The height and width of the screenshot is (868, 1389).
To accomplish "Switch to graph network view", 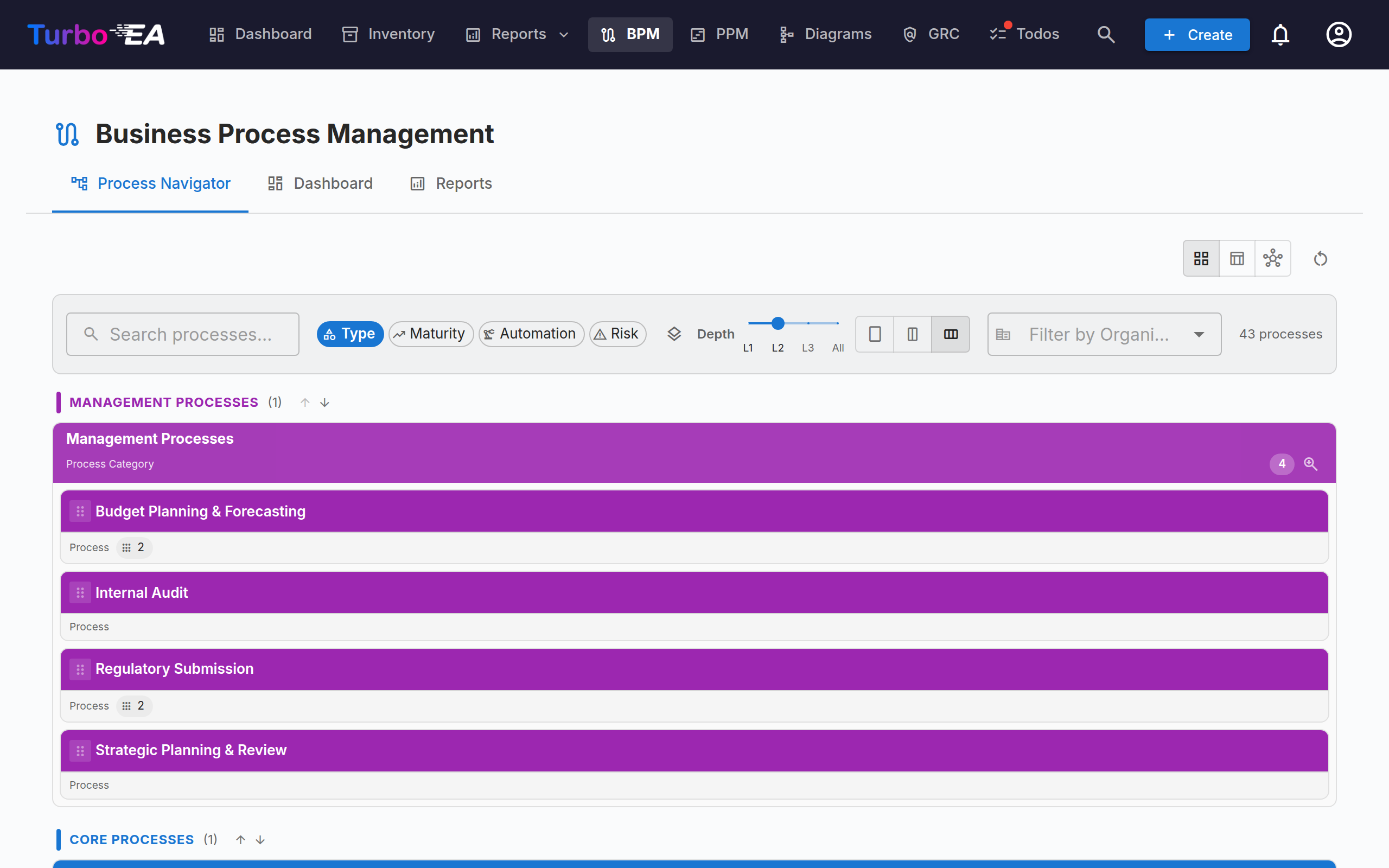I will (1272, 258).
